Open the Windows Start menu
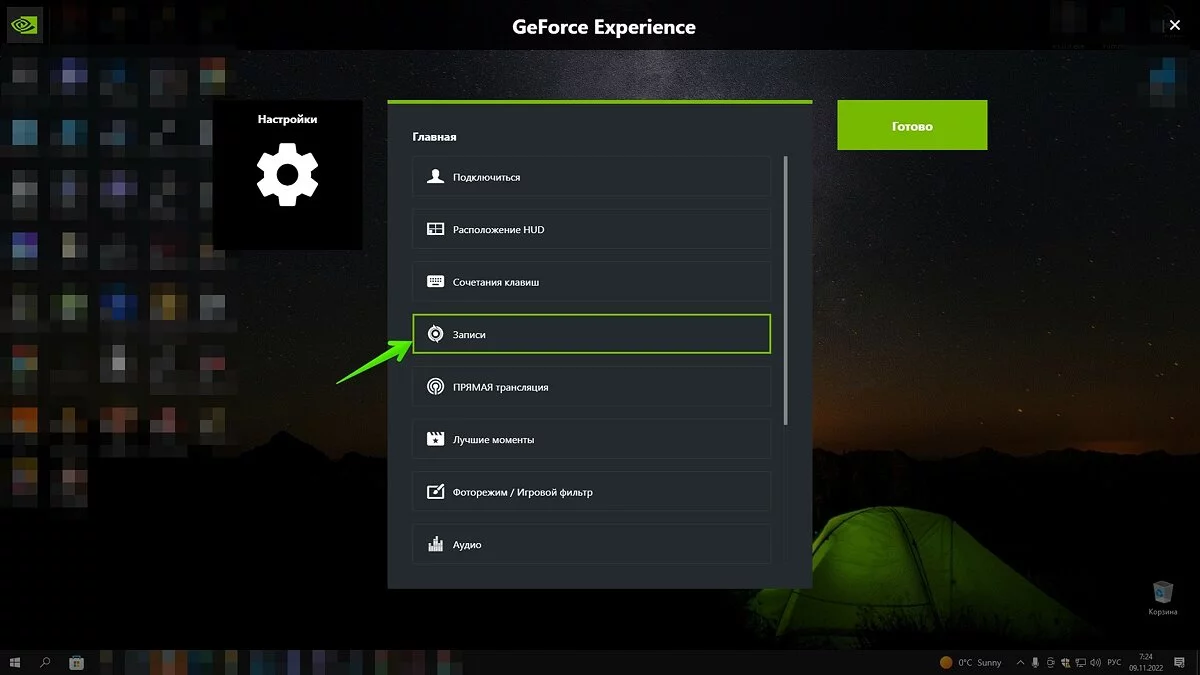This screenshot has width=1200, height=675. click(x=16, y=662)
